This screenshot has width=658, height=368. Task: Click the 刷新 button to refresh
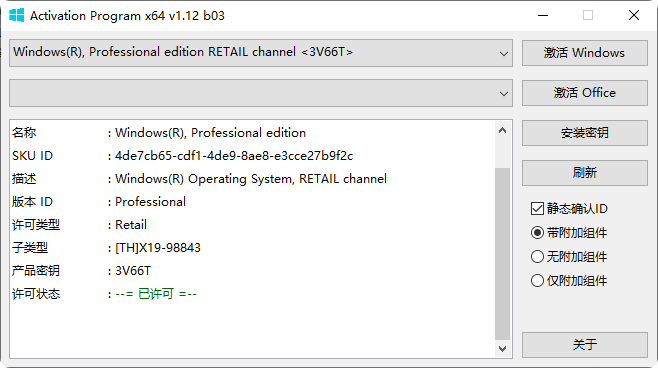[x=585, y=172]
